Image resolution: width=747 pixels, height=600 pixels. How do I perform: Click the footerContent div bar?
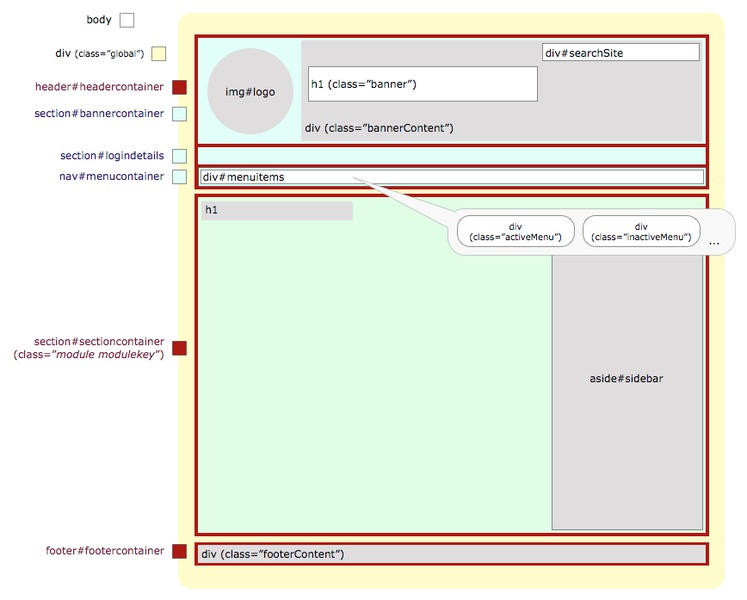point(451,554)
